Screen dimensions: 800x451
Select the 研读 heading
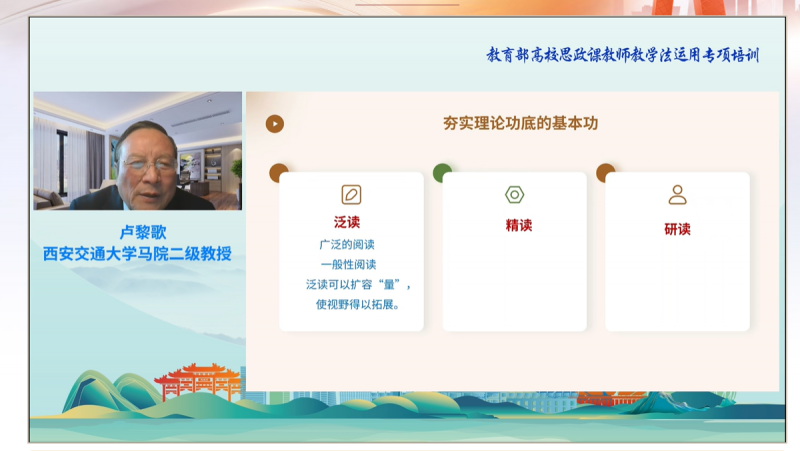tap(677, 229)
